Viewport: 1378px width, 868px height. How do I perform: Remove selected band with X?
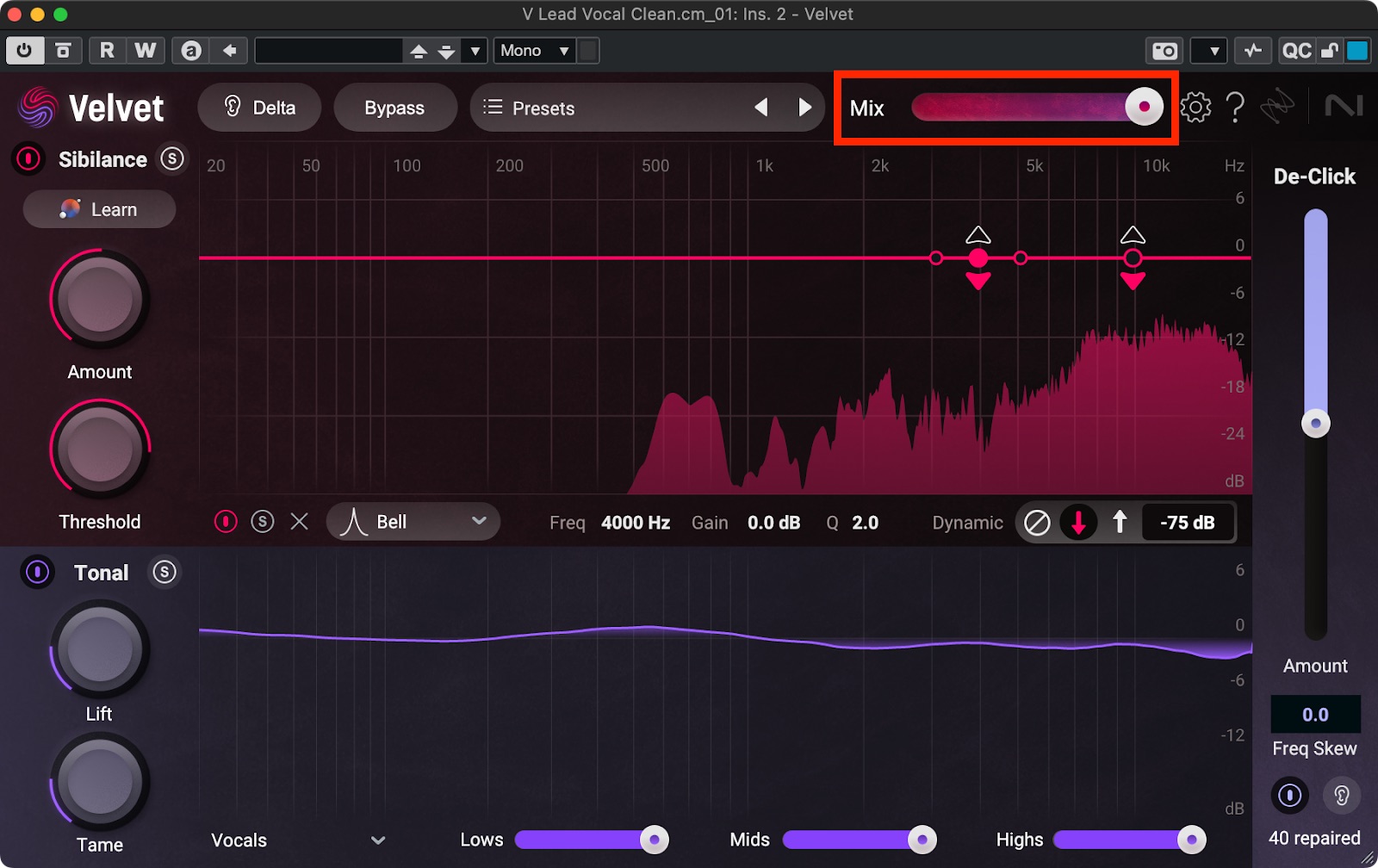point(299,522)
